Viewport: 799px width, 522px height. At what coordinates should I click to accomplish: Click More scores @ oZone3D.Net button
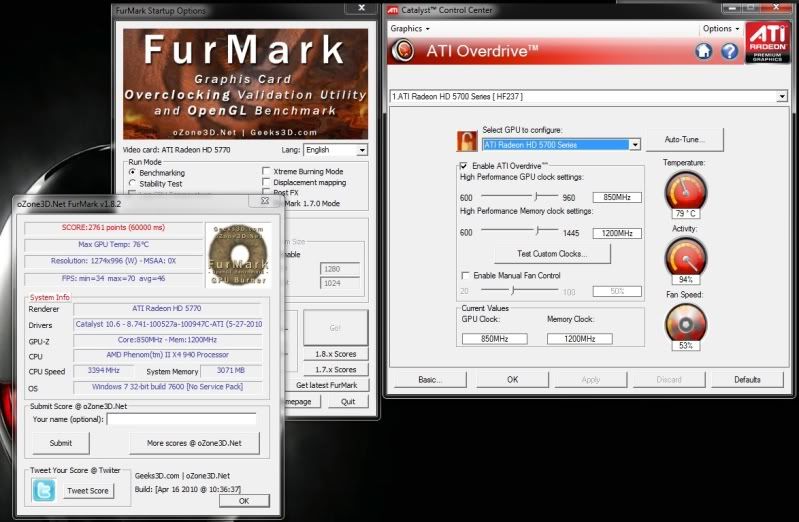pos(194,443)
